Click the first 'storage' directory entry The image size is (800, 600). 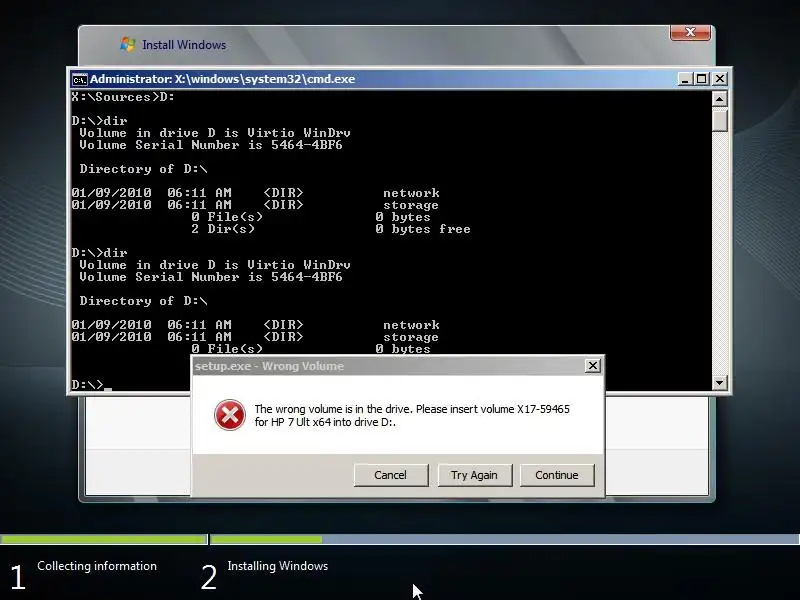(x=411, y=205)
